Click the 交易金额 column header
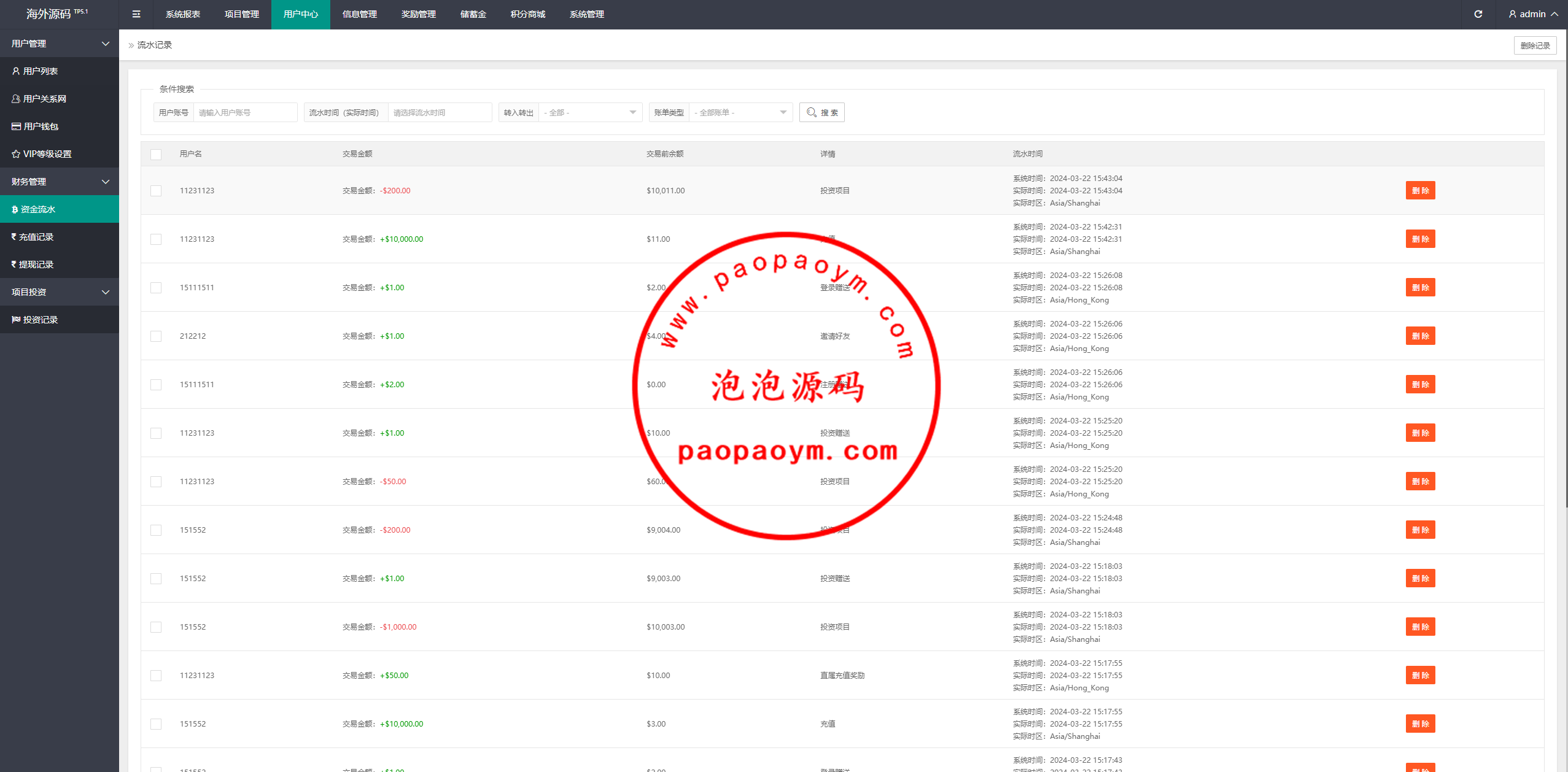The width and height of the screenshot is (1568, 772). (x=357, y=154)
